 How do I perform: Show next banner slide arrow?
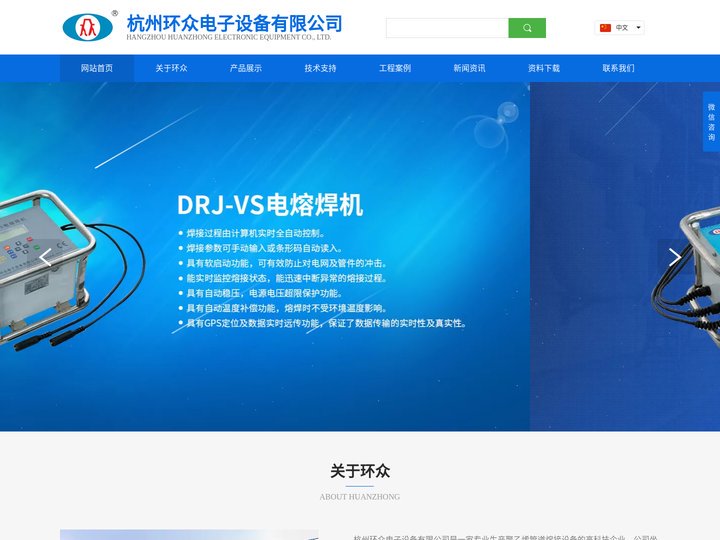tap(674, 257)
